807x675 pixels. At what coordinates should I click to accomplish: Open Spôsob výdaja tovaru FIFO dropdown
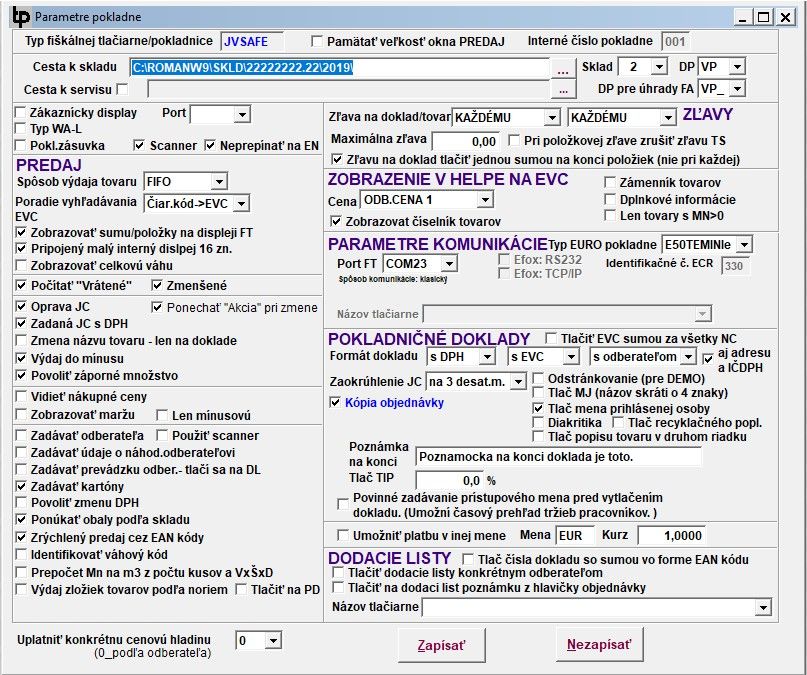point(219,181)
